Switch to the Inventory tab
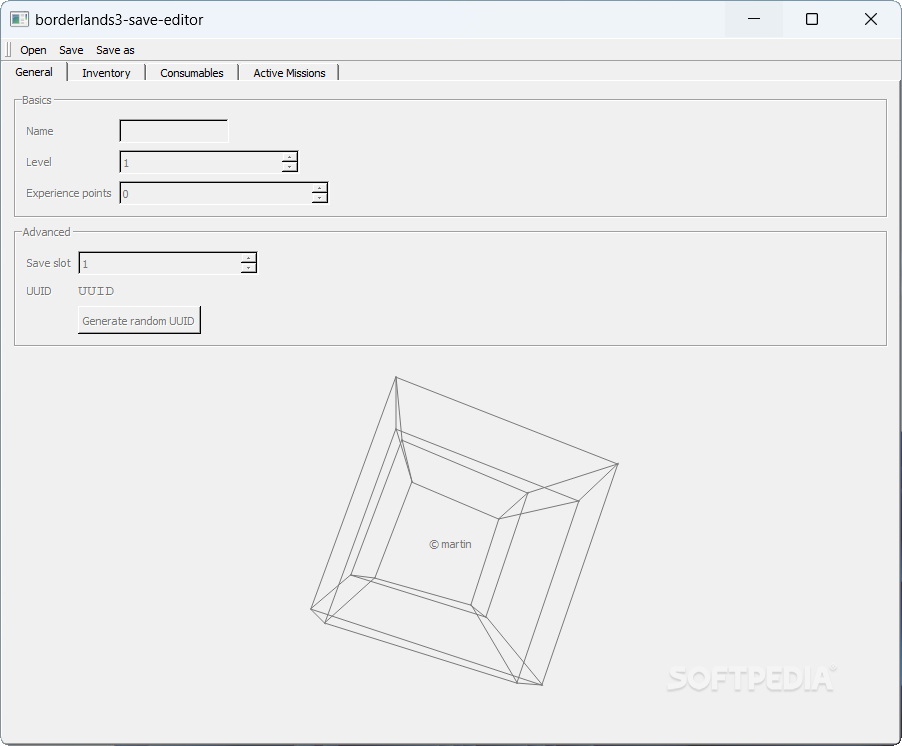 coord(106,73)
